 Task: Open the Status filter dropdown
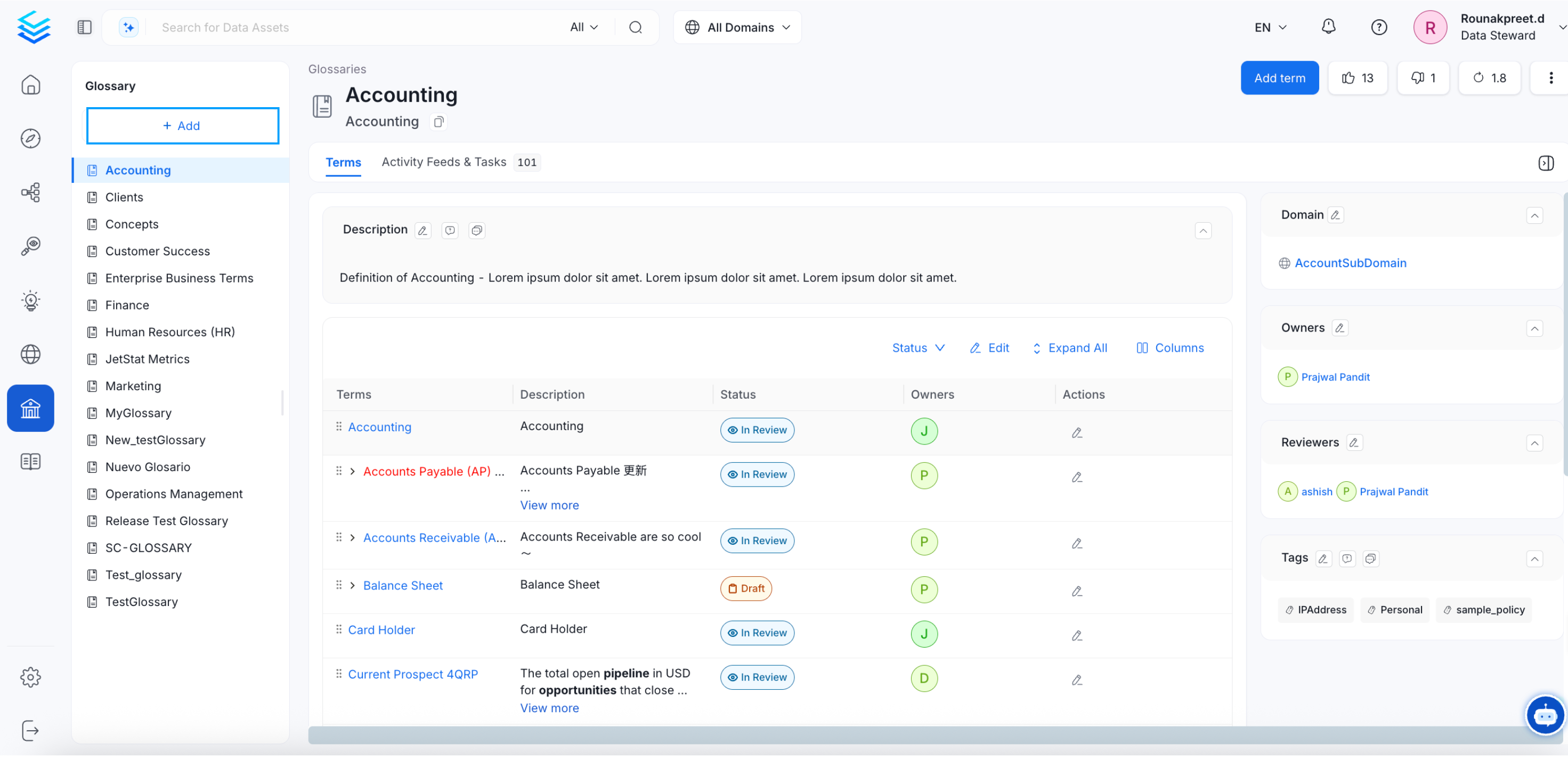[918, 349]
